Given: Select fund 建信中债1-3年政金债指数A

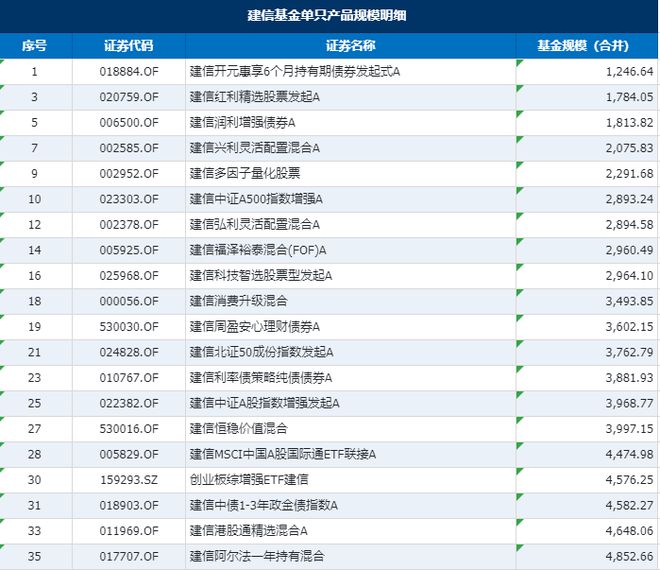Looking at the screenshot, I should 263,505.
